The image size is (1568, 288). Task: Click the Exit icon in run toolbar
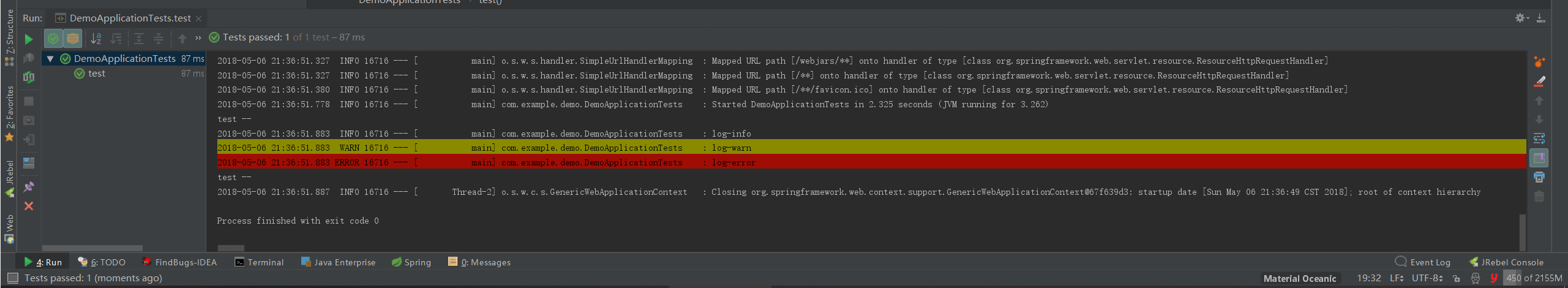(29, 140)
